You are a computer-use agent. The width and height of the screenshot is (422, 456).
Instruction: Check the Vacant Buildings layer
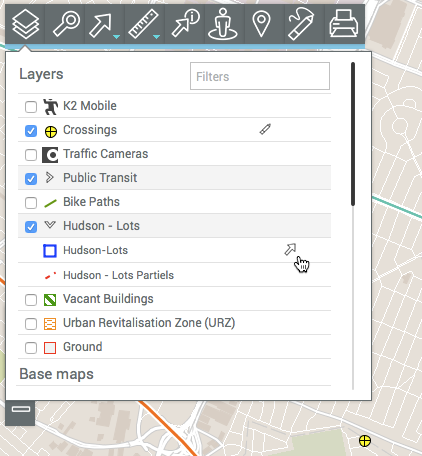[31, 300]
